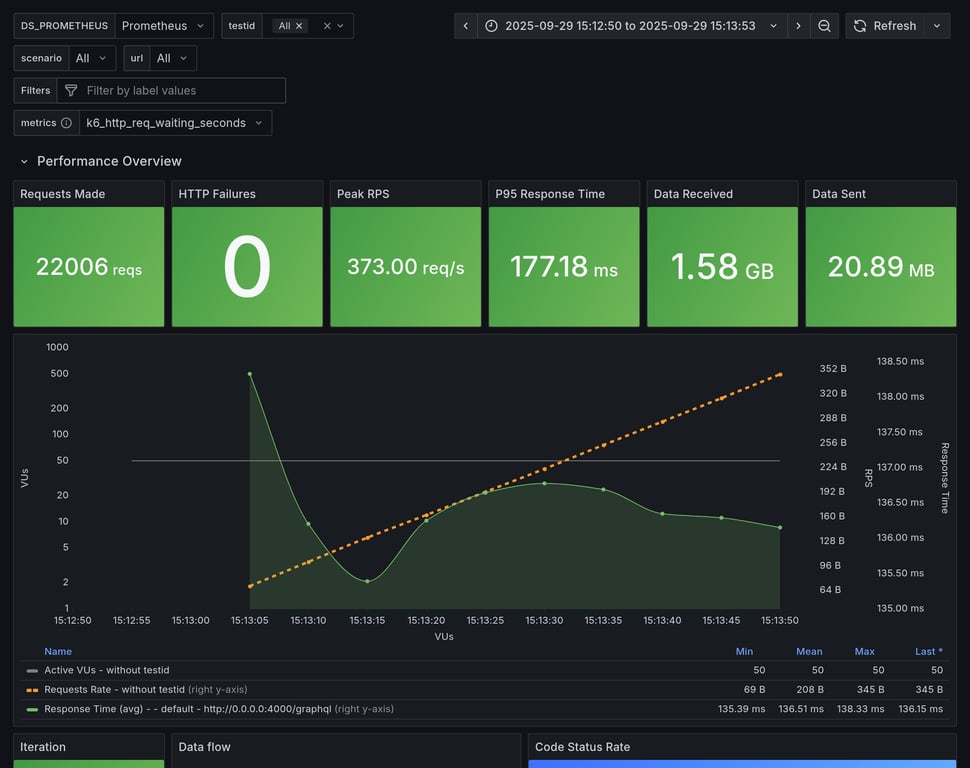Click the filter funnel icon
970x768 pixels.
(x=71, y=90)
